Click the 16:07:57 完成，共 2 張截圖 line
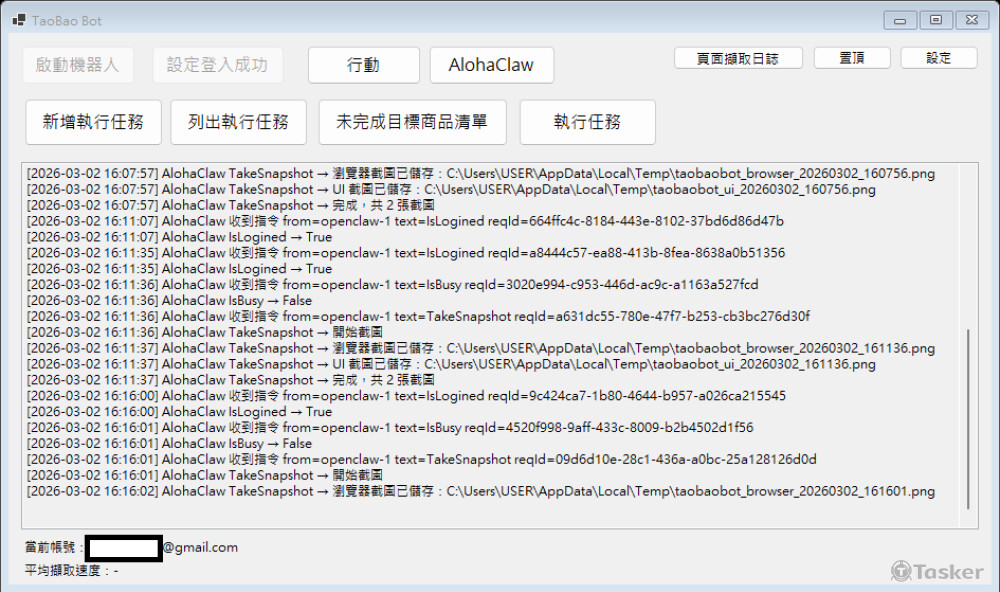The height and width of the screenshot is (592, 1000). point(230,205)
